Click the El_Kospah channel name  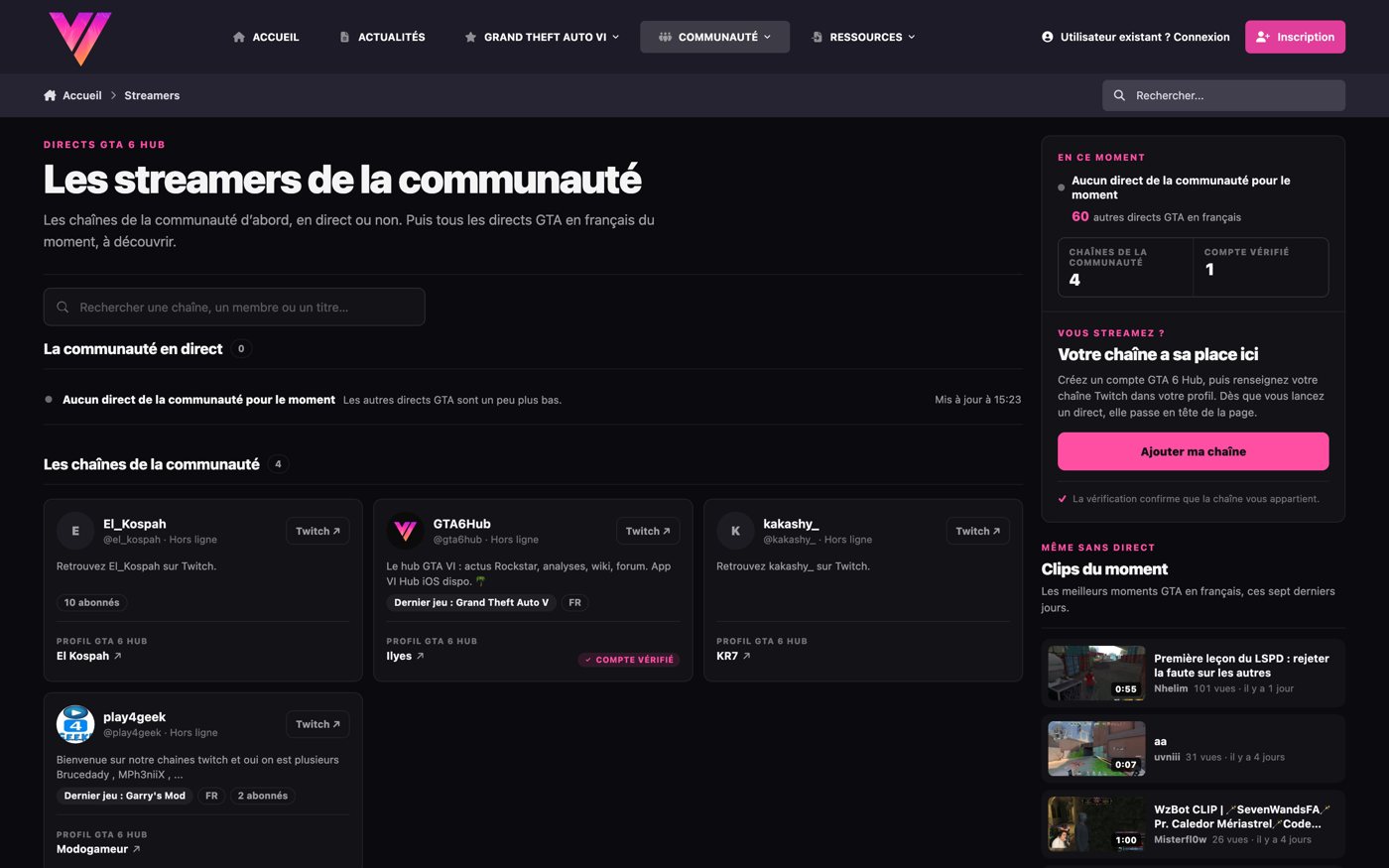(134, 524)
